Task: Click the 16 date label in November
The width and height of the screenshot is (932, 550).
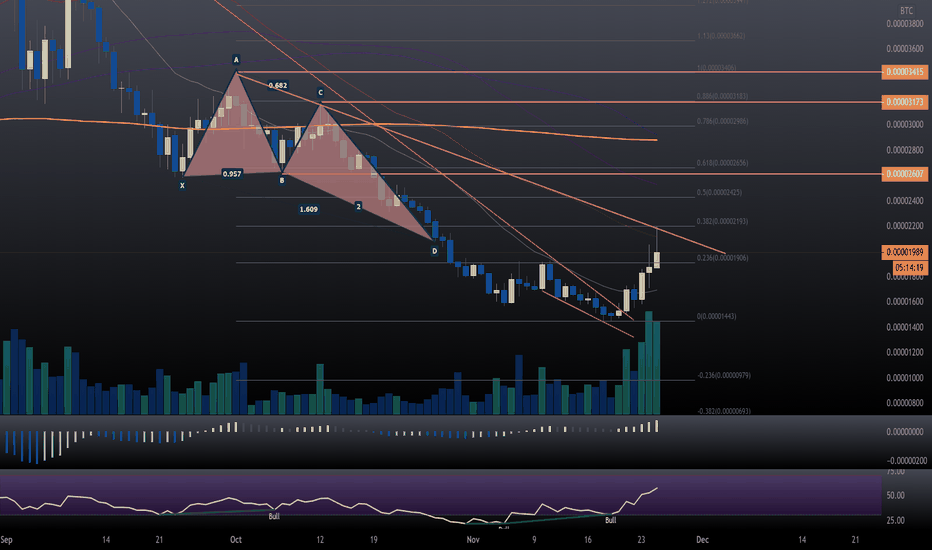Action: point(588,540)
